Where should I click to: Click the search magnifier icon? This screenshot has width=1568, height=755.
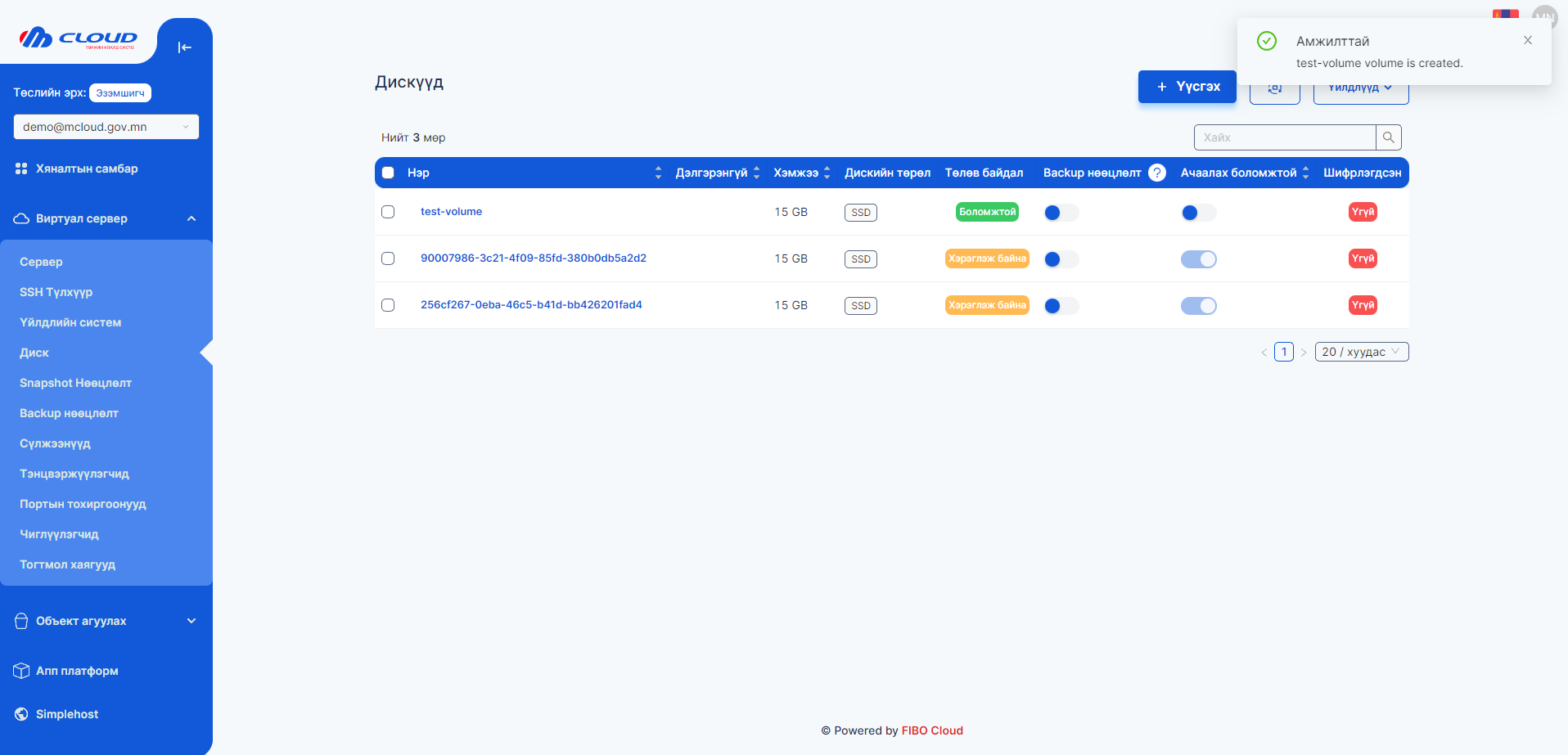[1388, 137]
